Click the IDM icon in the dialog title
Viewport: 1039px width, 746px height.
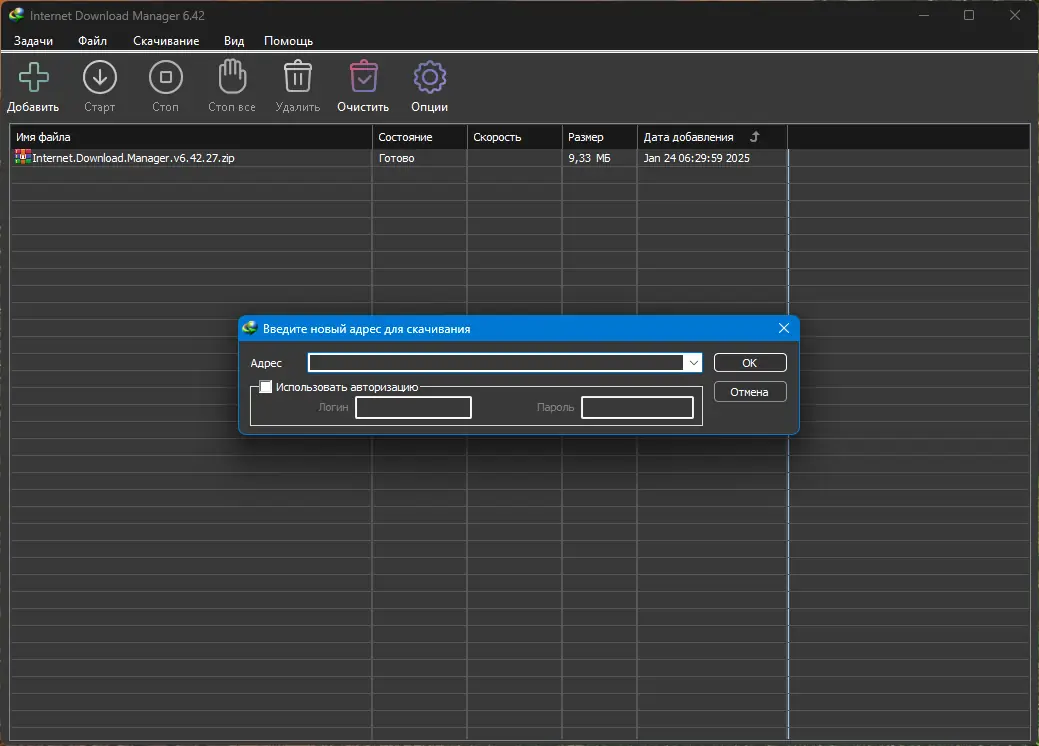point(250,329)
